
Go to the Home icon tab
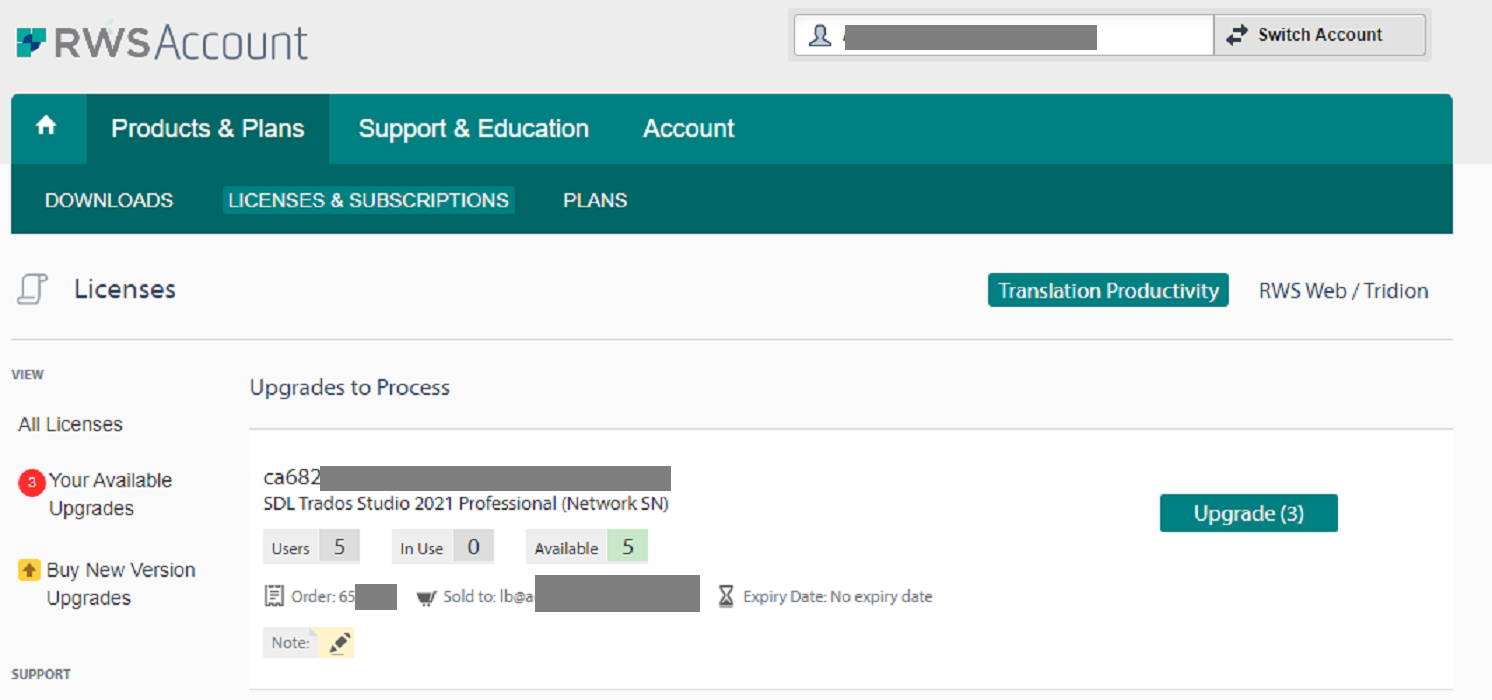click(47, 128)
